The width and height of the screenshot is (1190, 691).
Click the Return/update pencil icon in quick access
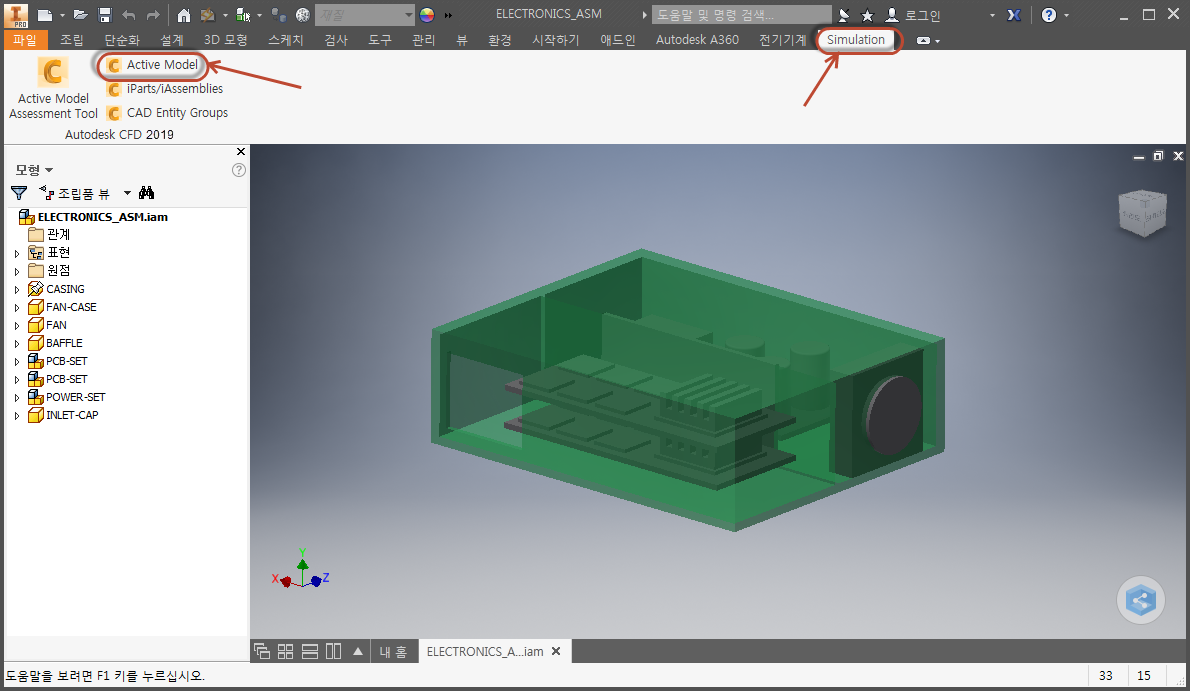click(x=208, y=15)
